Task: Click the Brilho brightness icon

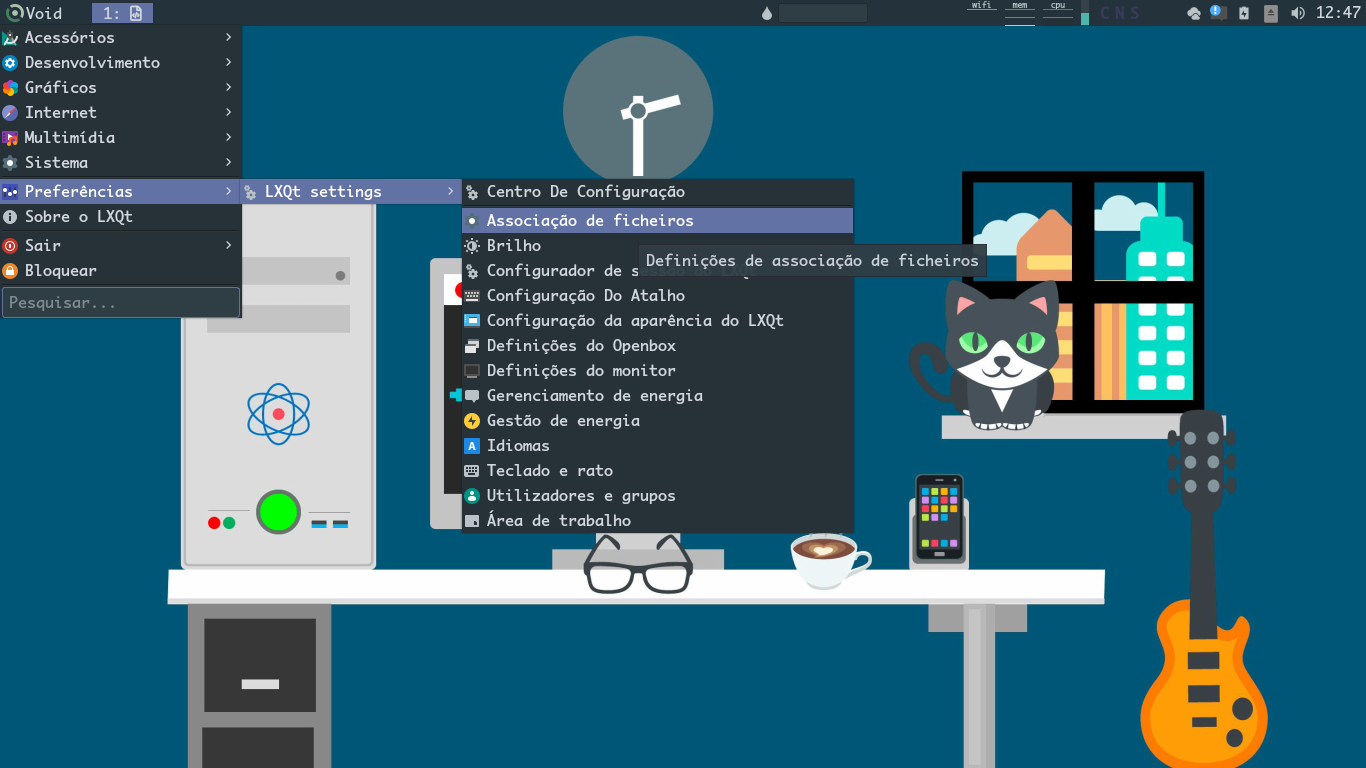Action: tap(472, 246)
